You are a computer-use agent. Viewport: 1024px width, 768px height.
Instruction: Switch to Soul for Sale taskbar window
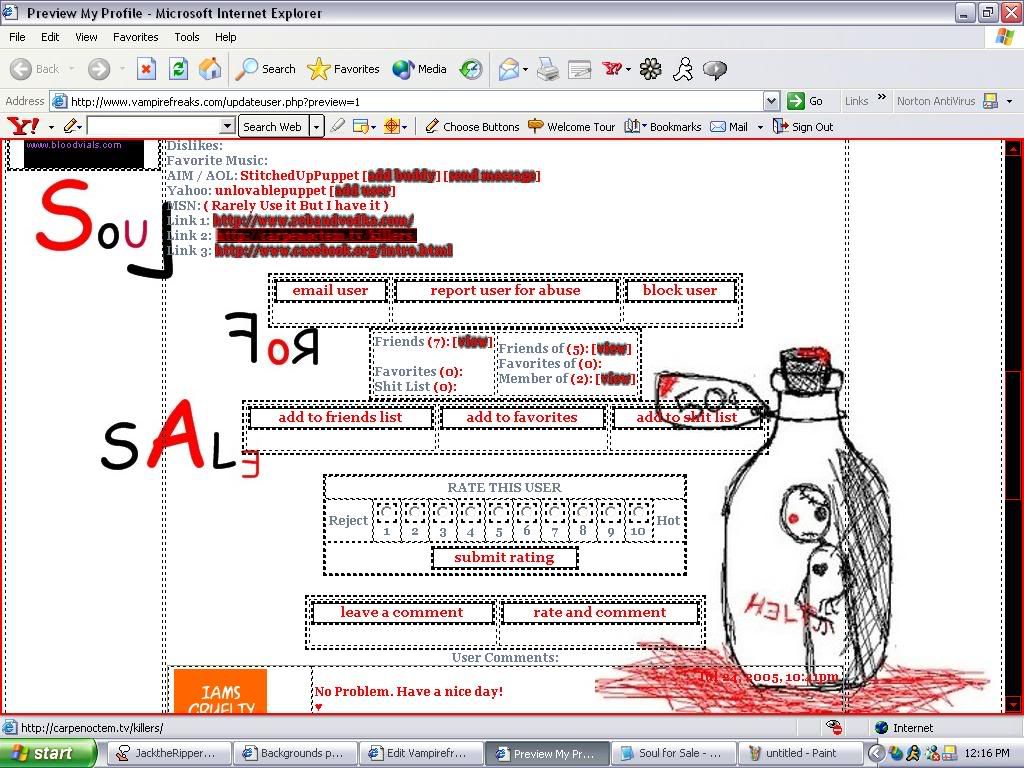674,753
